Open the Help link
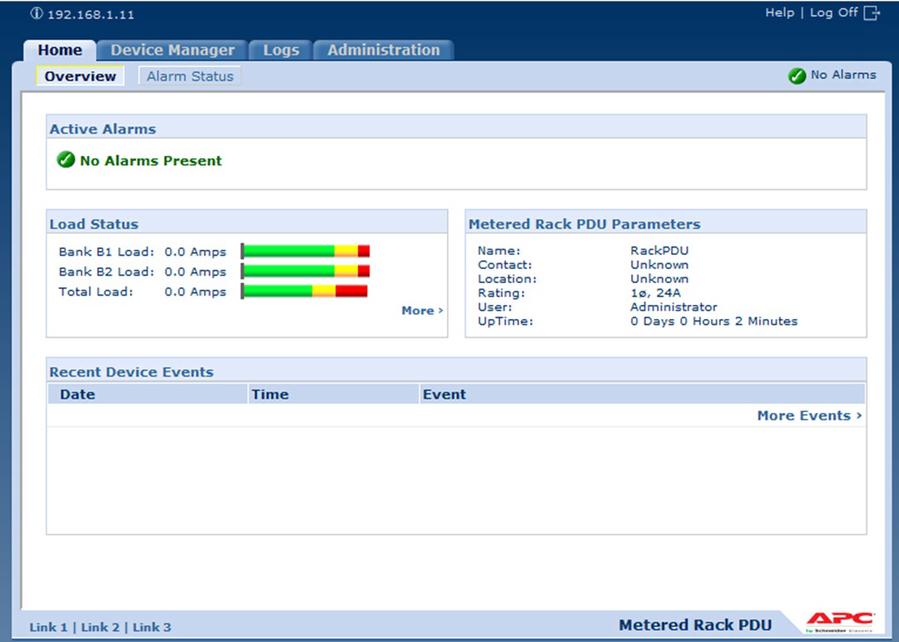 coord(779,13)
